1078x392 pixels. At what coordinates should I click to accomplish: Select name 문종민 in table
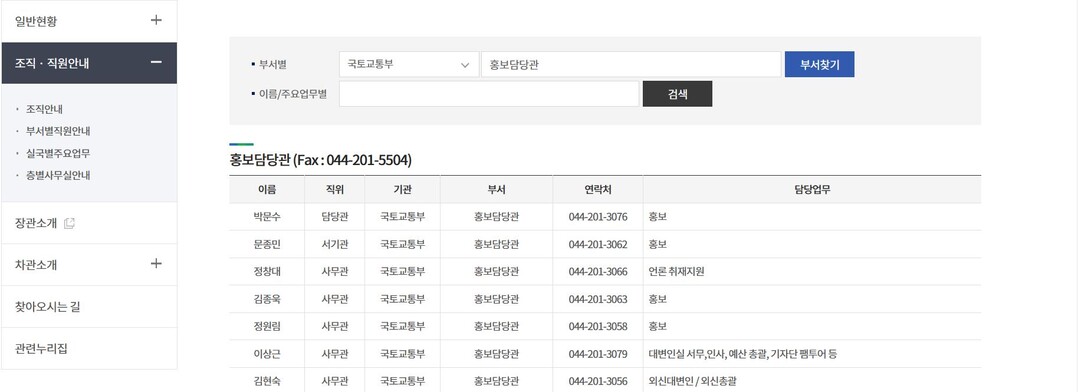tap(267, 244)
